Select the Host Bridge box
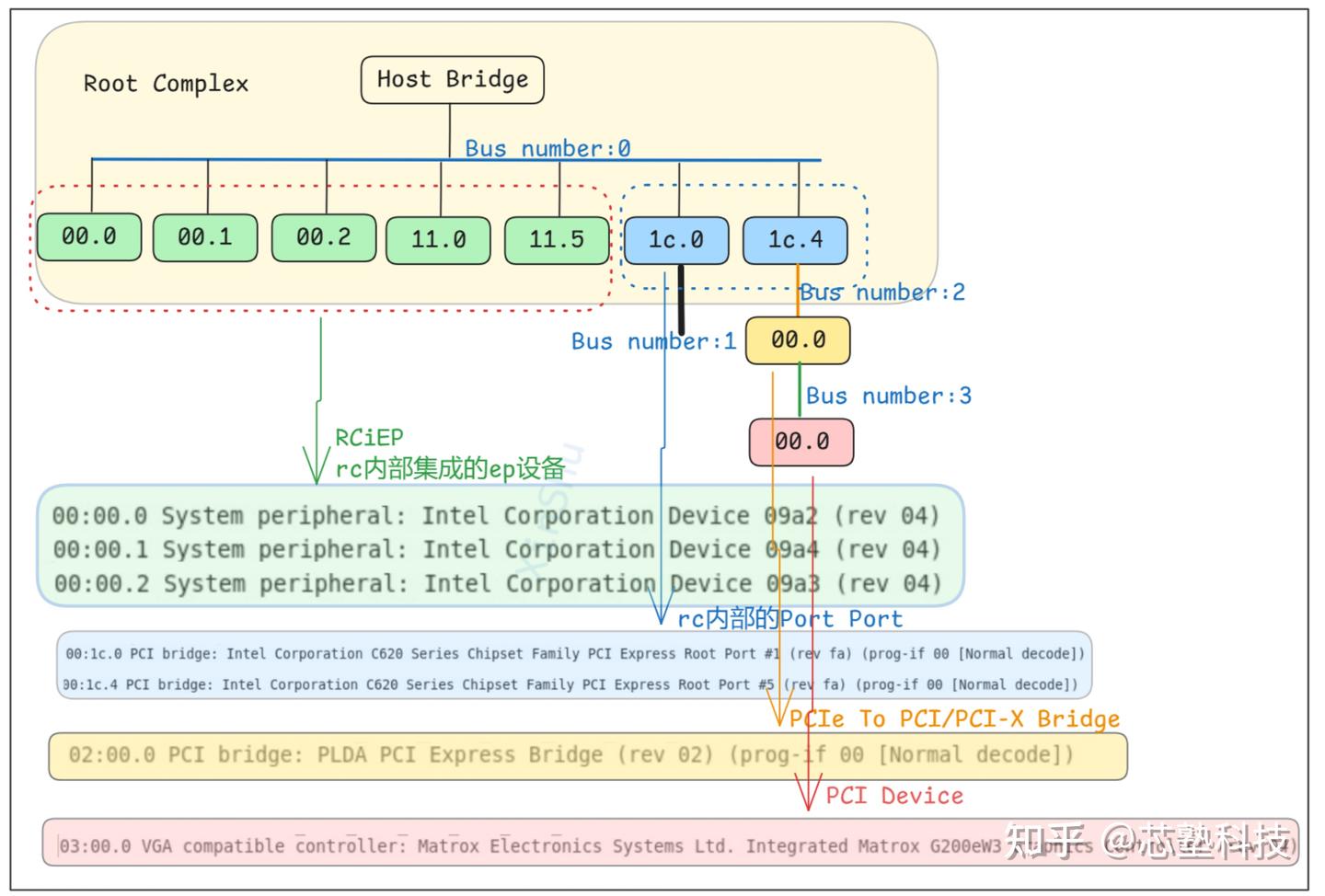Image resolution: width=1325 pixels, height=896 pixels. 452,80
